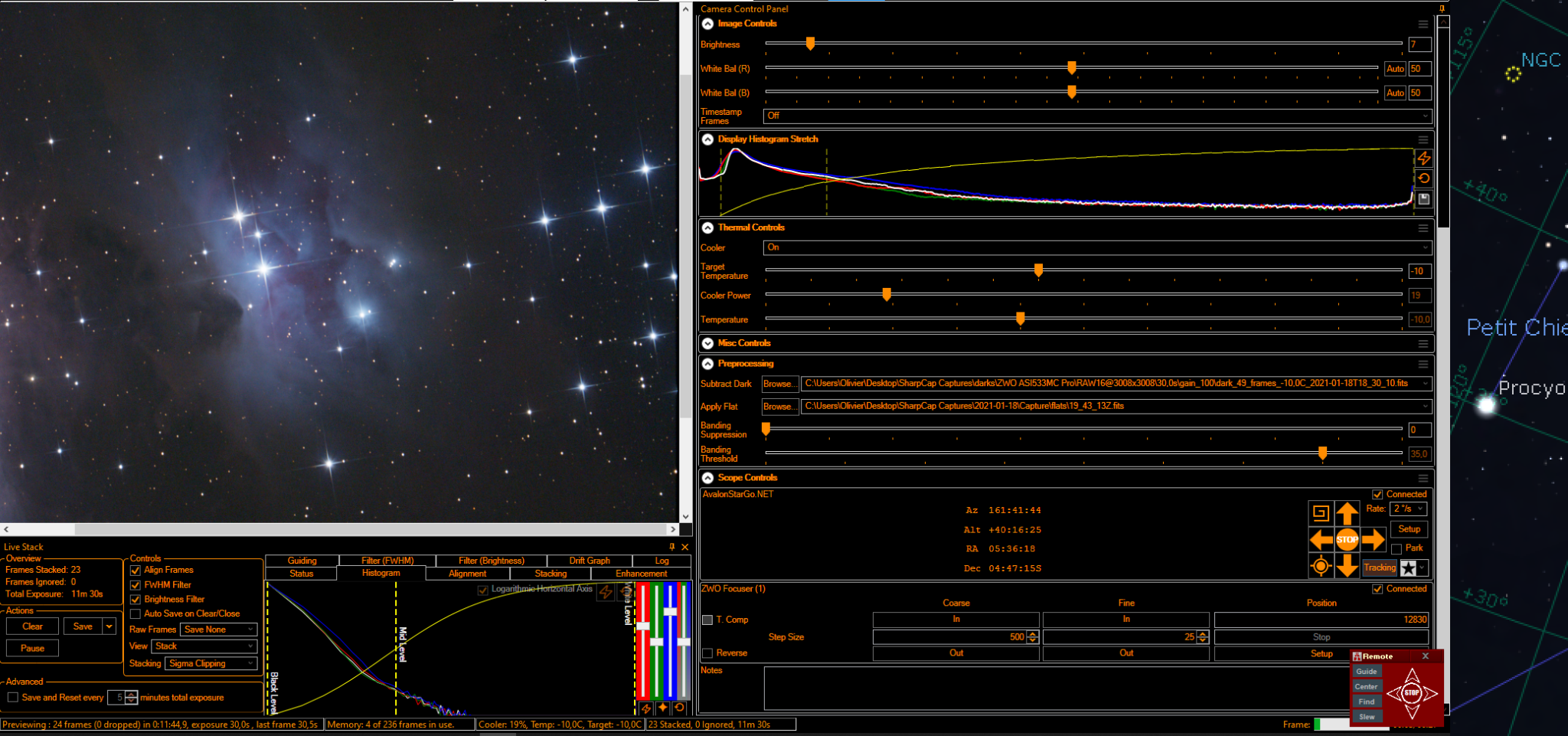Open the Drift Graph tab
This screenshot has width=1568, height=736.
click(590, 561)
